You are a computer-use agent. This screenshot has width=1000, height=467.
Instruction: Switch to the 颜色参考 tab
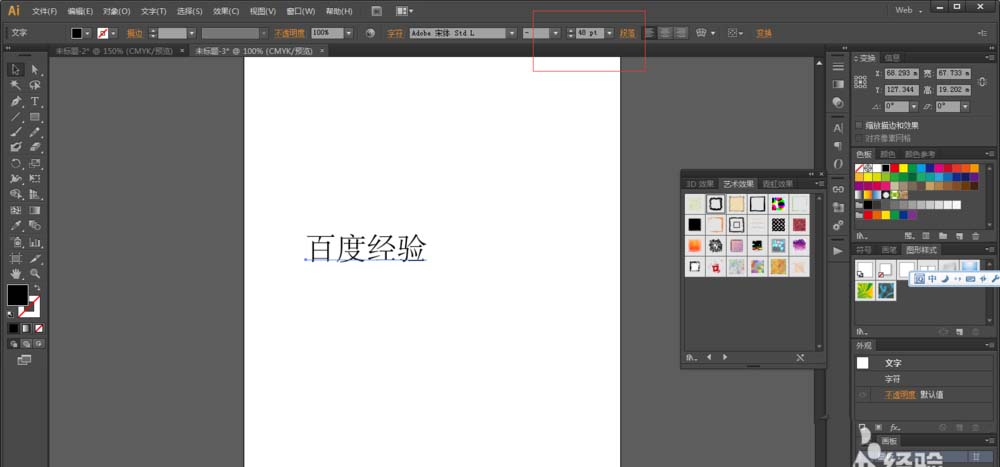920,154
